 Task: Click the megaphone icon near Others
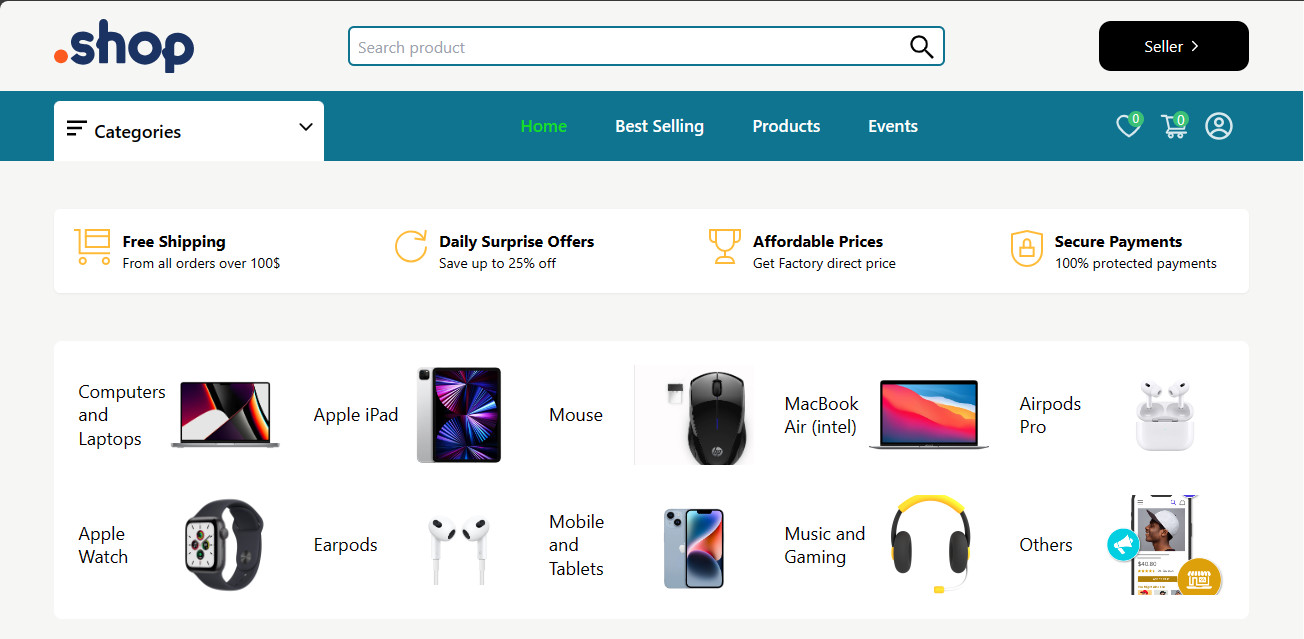(1123, 544)
